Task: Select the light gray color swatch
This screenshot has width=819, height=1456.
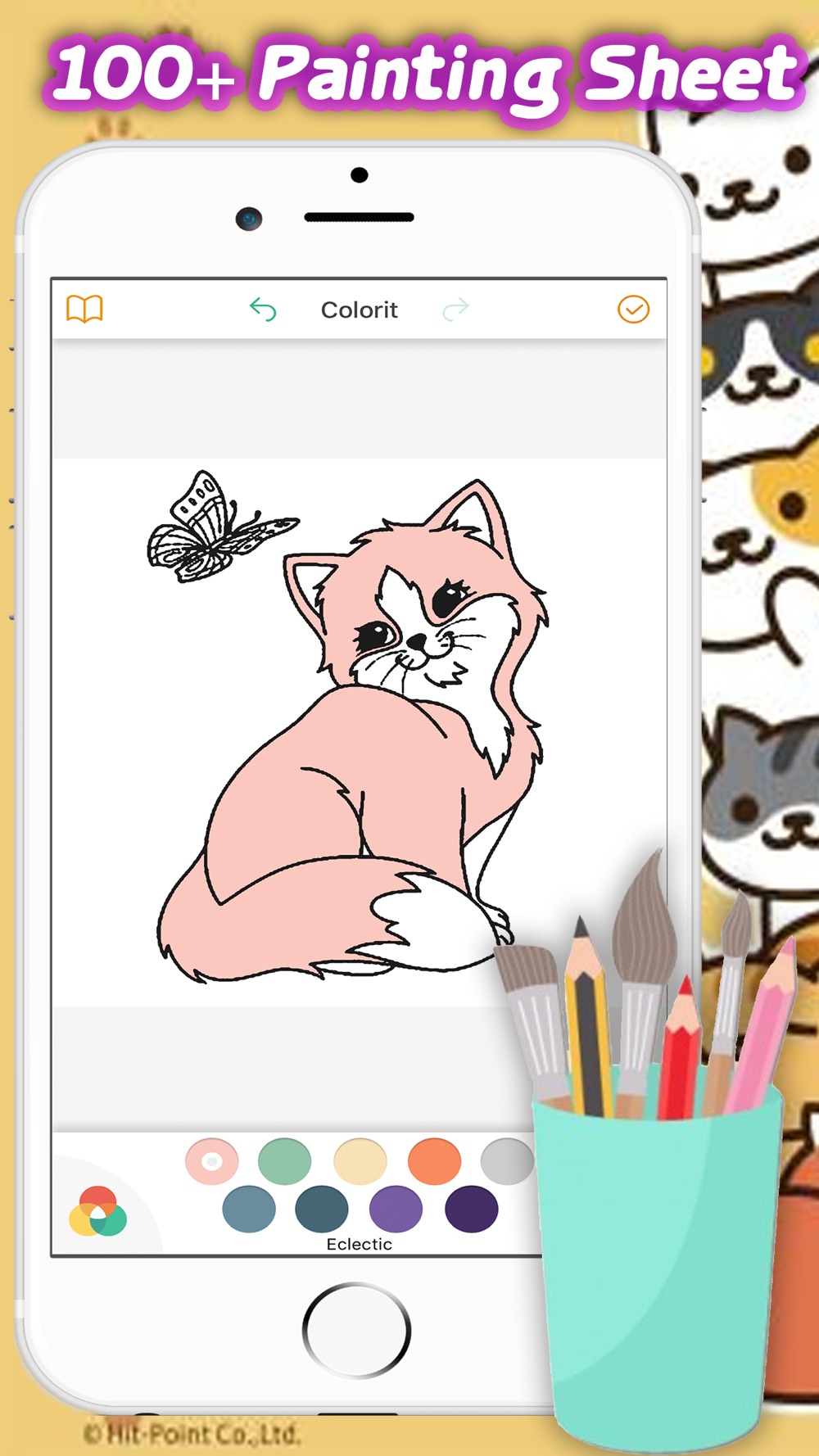Action: click(507, 1161)
